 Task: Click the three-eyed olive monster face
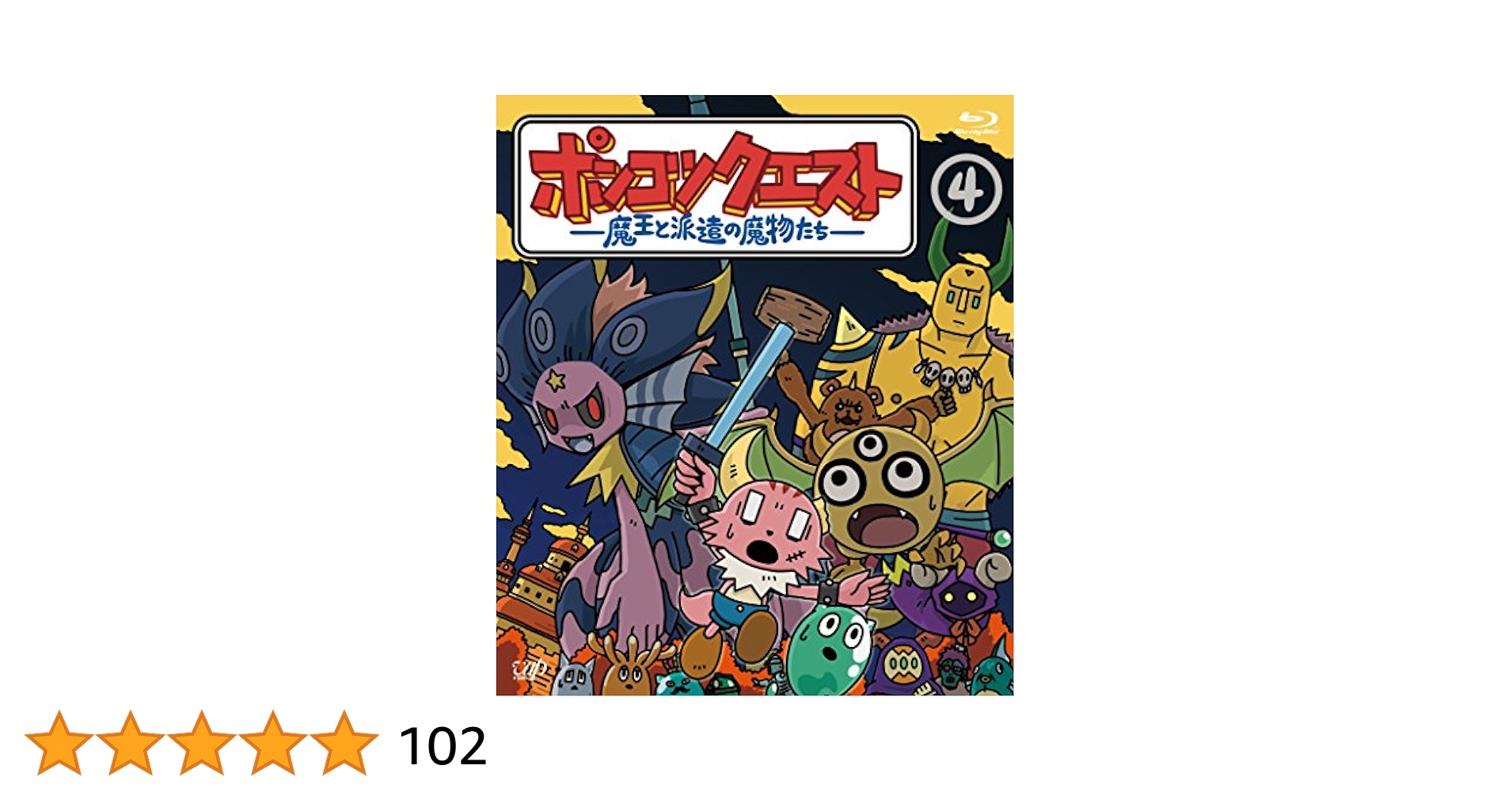point(879,491)
